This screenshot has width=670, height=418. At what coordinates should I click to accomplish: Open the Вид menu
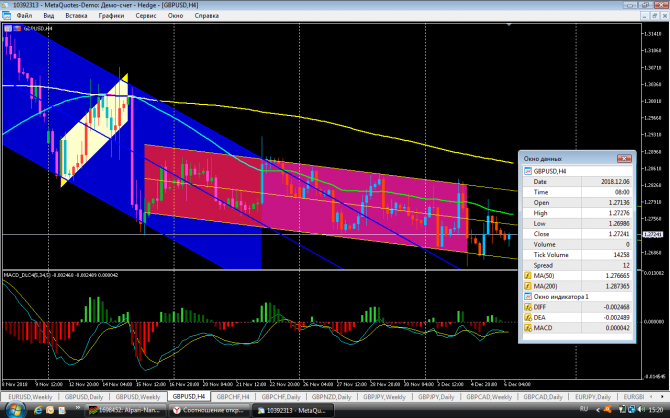(49, 15)
